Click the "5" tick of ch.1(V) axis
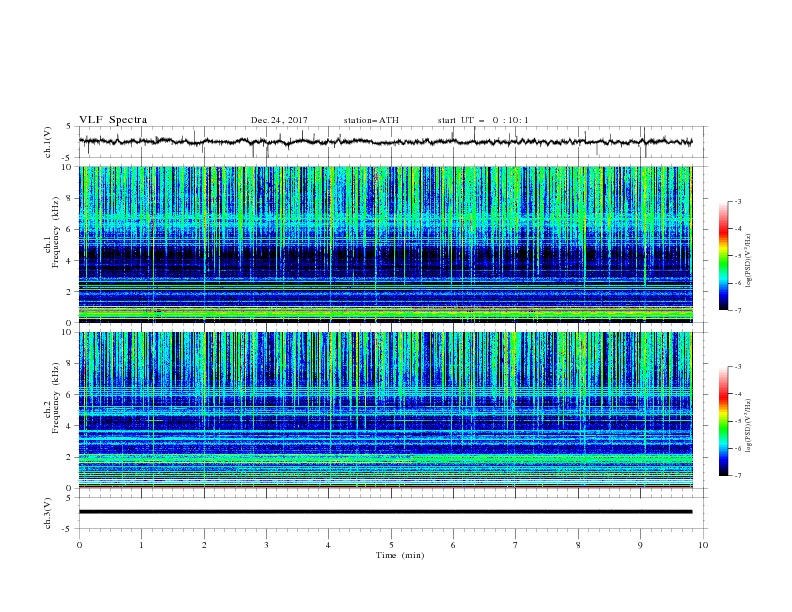This screenshot has height=612, width=792. click(70, 126)
